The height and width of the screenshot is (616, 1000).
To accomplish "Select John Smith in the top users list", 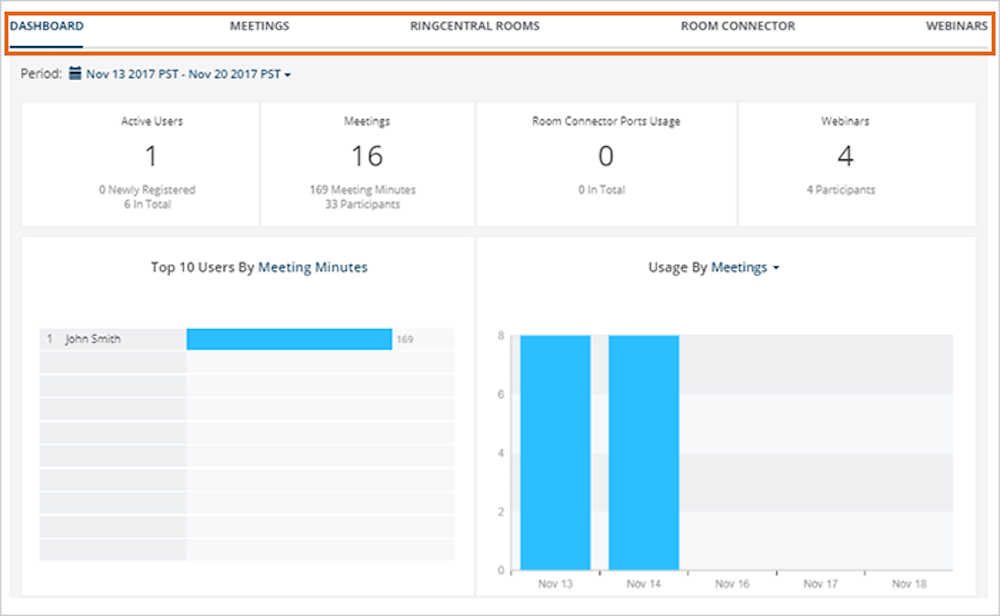I will pyautogui.click(x=93, y=339).
